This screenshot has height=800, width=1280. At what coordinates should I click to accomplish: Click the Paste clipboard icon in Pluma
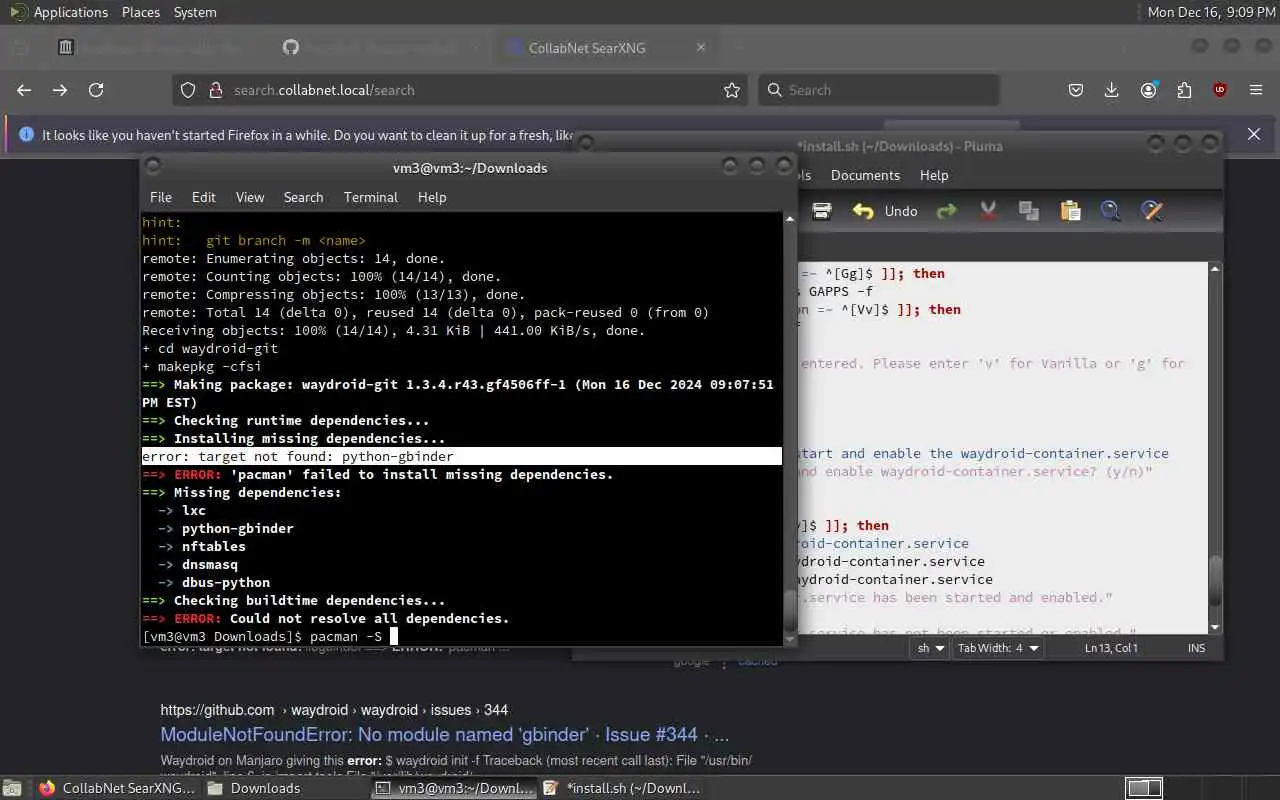[x=1070, y=211]
